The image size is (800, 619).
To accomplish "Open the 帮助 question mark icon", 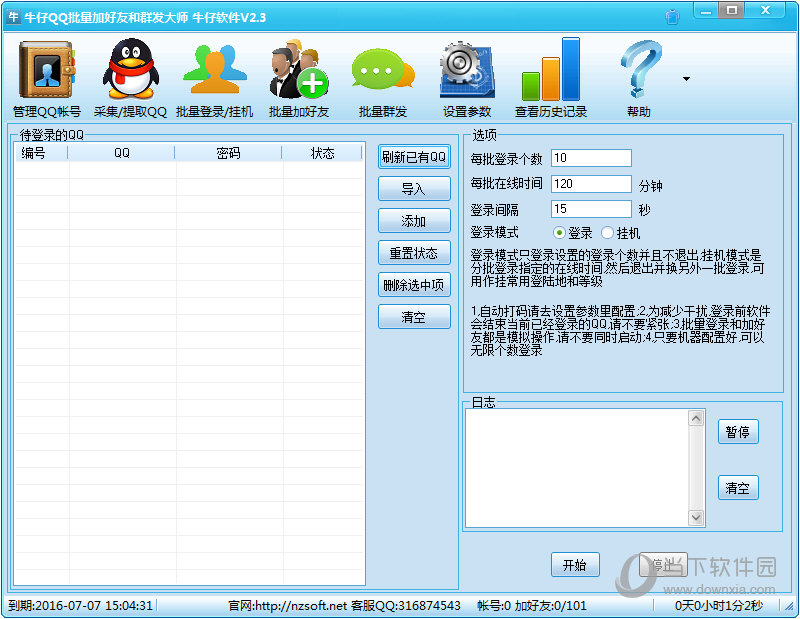I will [640, 69].
